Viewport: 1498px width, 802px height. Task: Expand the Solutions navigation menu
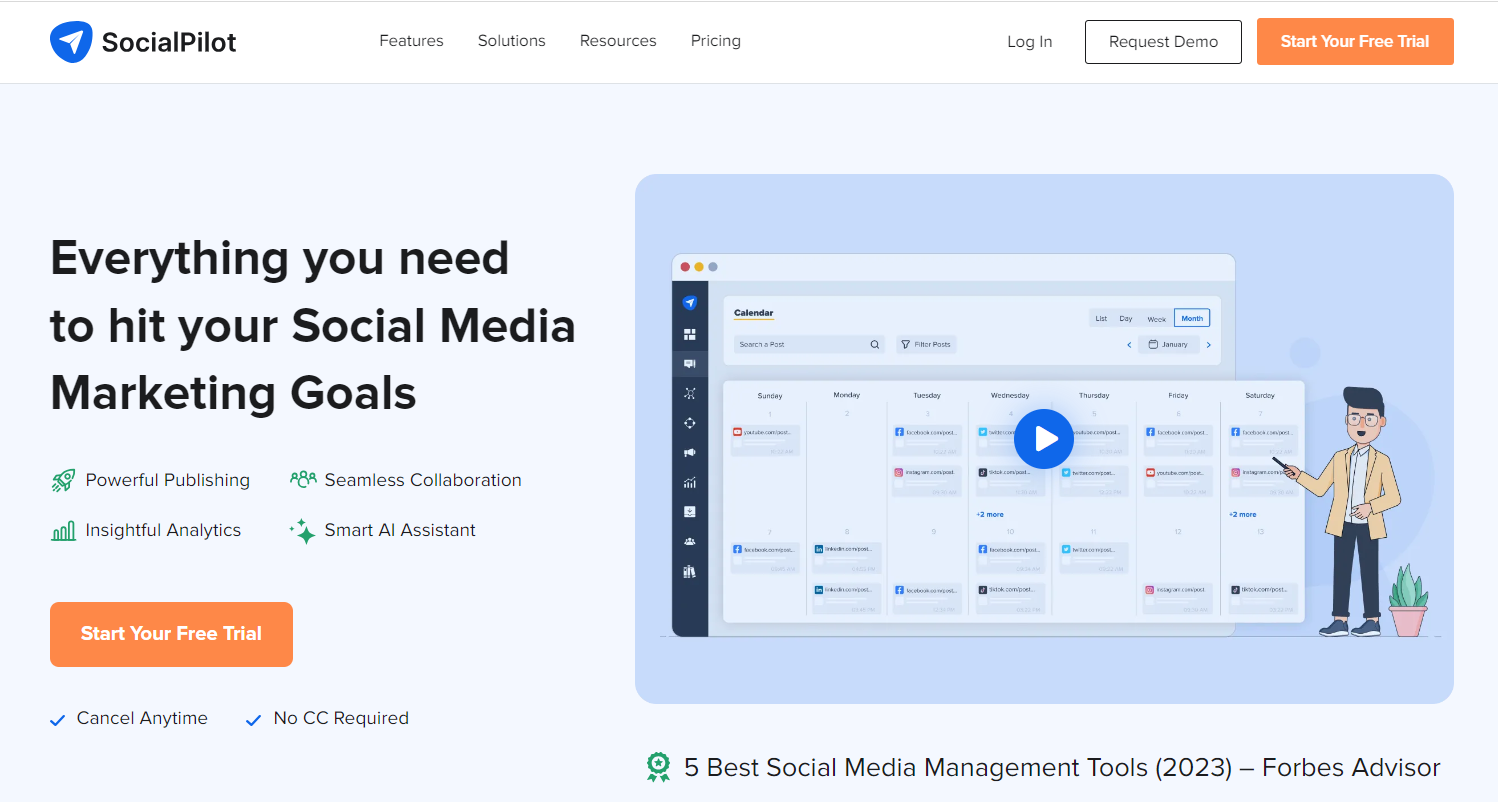511,41
